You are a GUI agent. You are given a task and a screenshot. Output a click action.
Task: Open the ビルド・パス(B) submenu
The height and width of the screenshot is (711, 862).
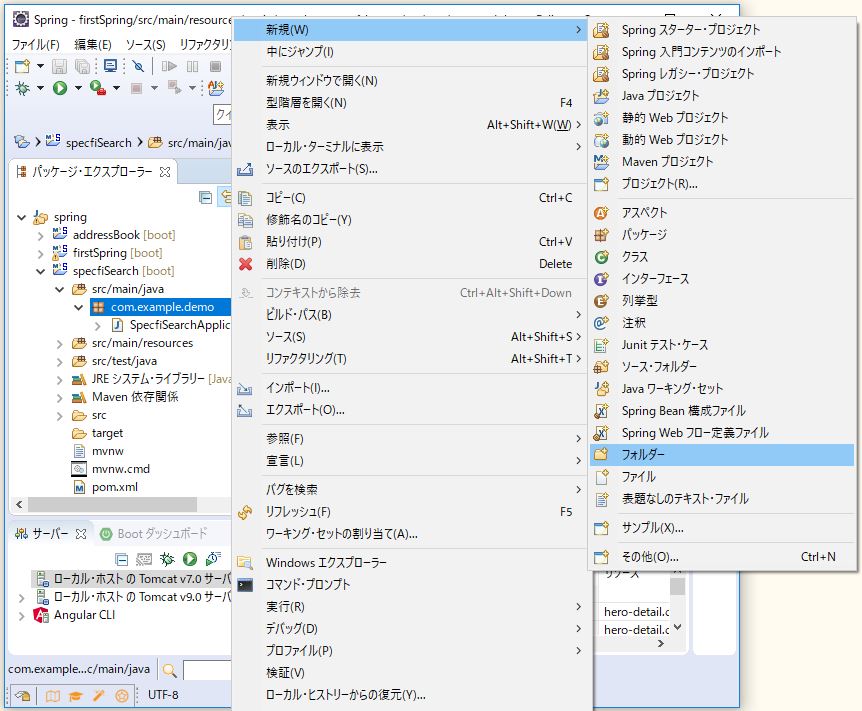(410, 315)
